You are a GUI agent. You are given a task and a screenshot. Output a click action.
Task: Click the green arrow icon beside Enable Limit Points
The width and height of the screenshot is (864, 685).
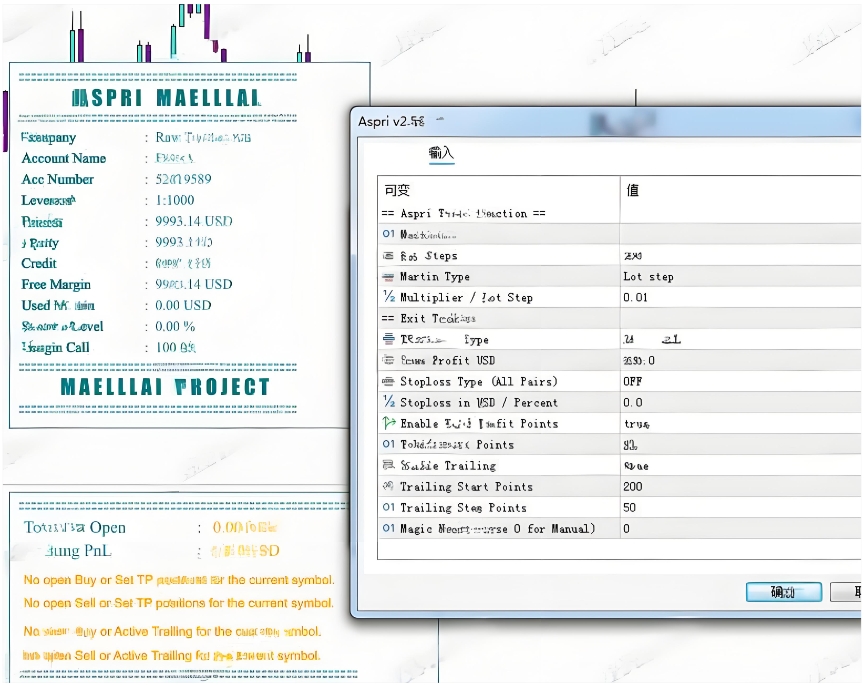coord(389,424)
